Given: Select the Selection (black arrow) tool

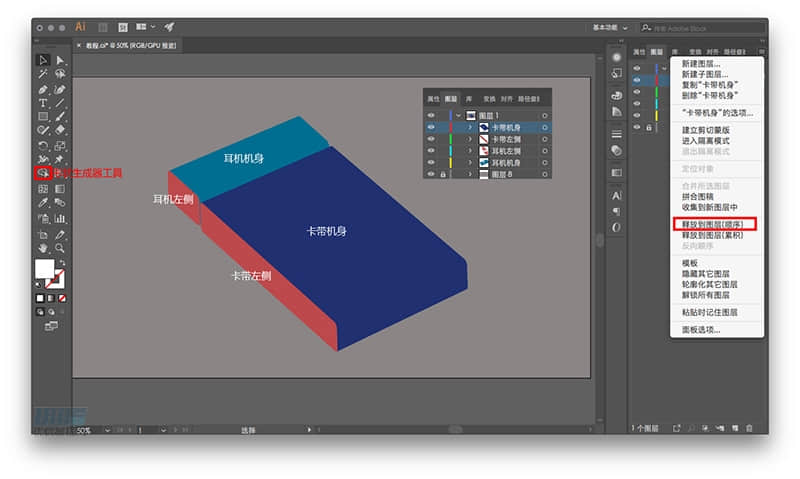Looking at the screenshot, I should point(43,60).
